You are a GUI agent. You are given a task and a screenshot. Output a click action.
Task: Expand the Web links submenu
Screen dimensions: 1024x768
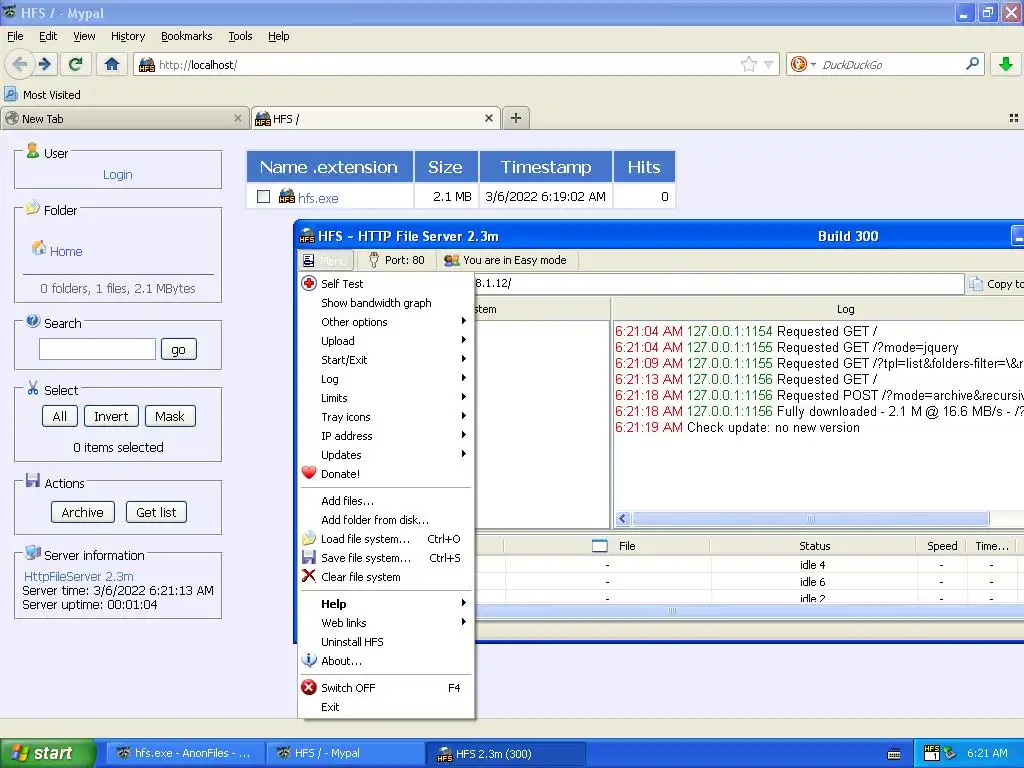tap(385, 623)
